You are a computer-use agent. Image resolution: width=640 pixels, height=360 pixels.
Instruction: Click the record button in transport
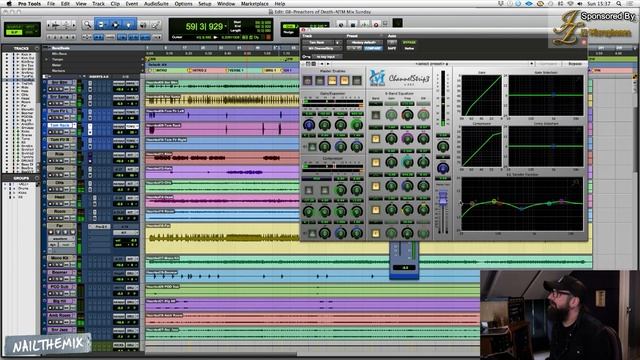pyautogui.click(x=376, y=24)
